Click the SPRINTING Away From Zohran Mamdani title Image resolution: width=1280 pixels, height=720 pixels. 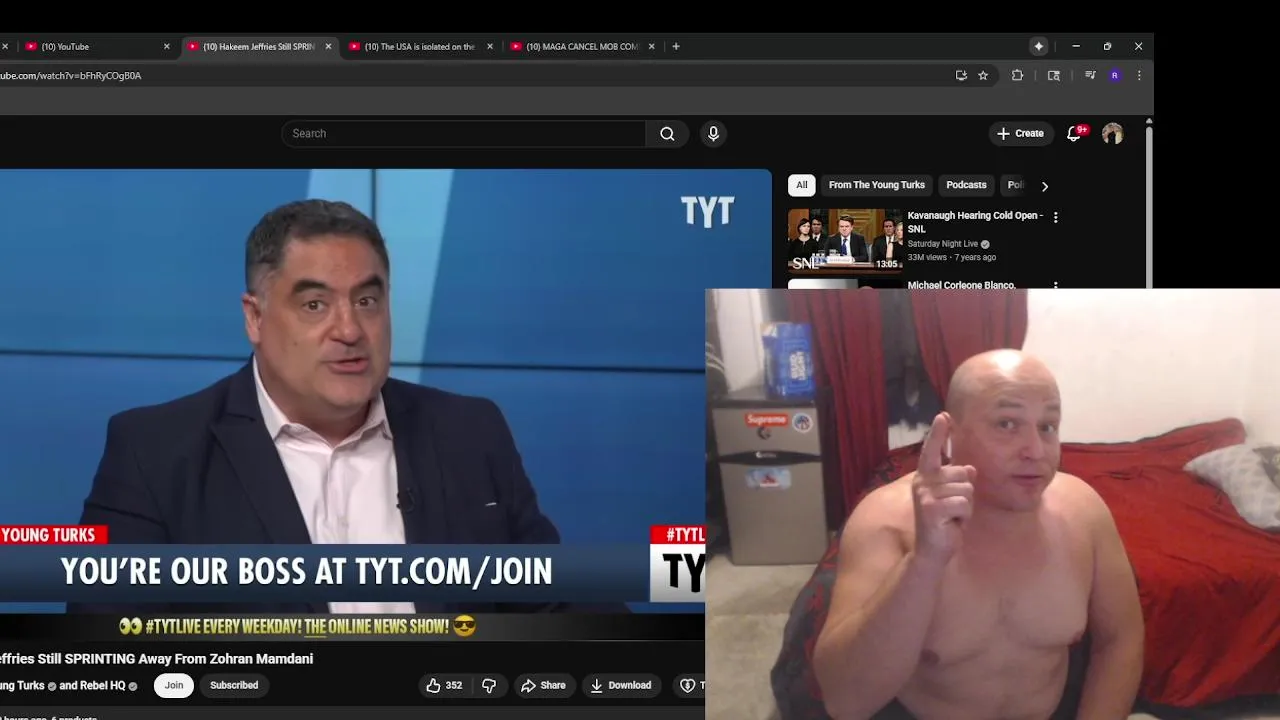point(156,659)
